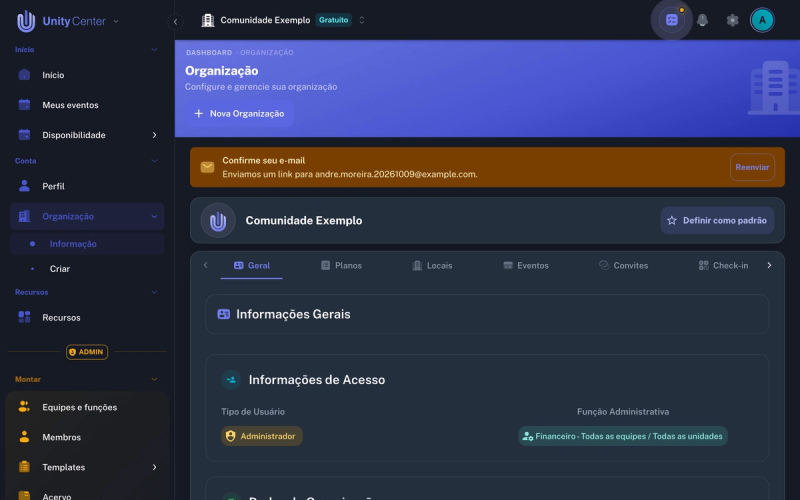This screenshot has height=500, width=800.
Task: Select the Informação sub-item
Action: [87, 244]
